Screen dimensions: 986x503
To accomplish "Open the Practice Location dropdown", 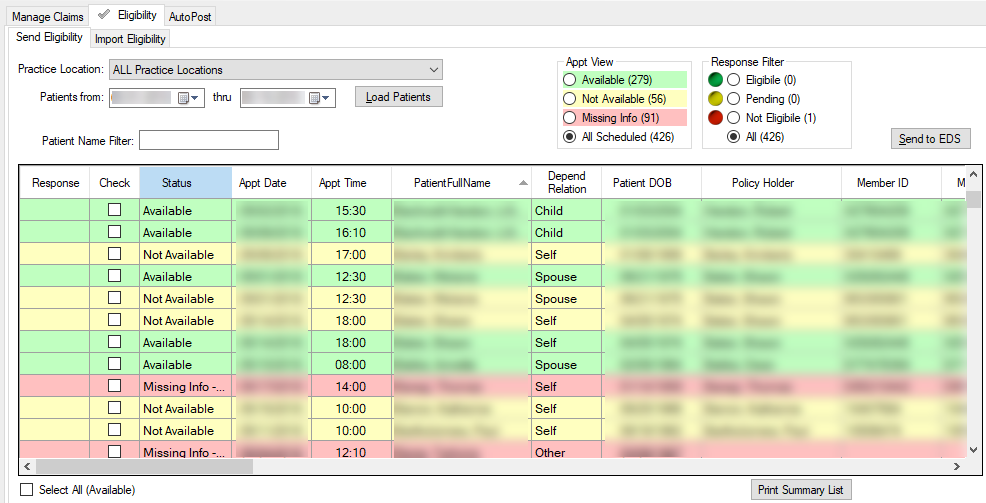I will pyautogui.click(x=433, y=70).
